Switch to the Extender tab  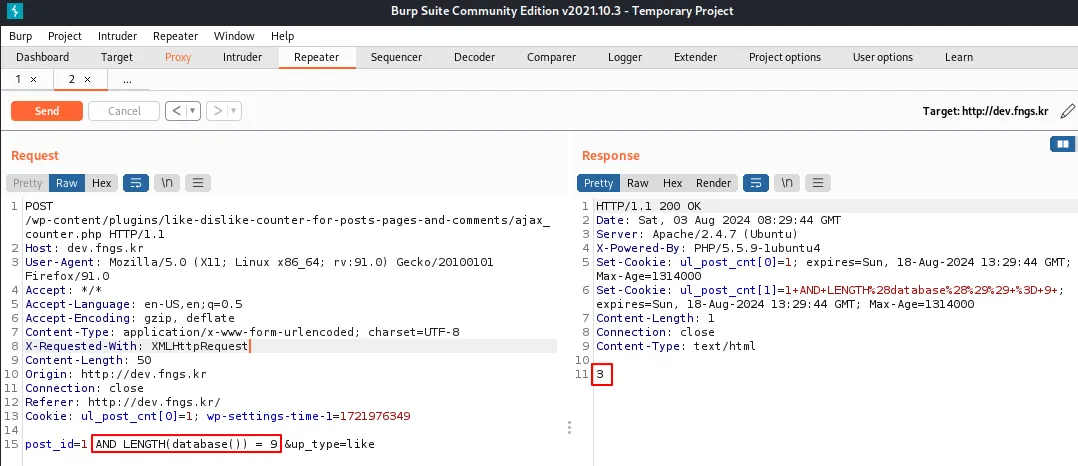pyautogui.click(x=695, y=57)
